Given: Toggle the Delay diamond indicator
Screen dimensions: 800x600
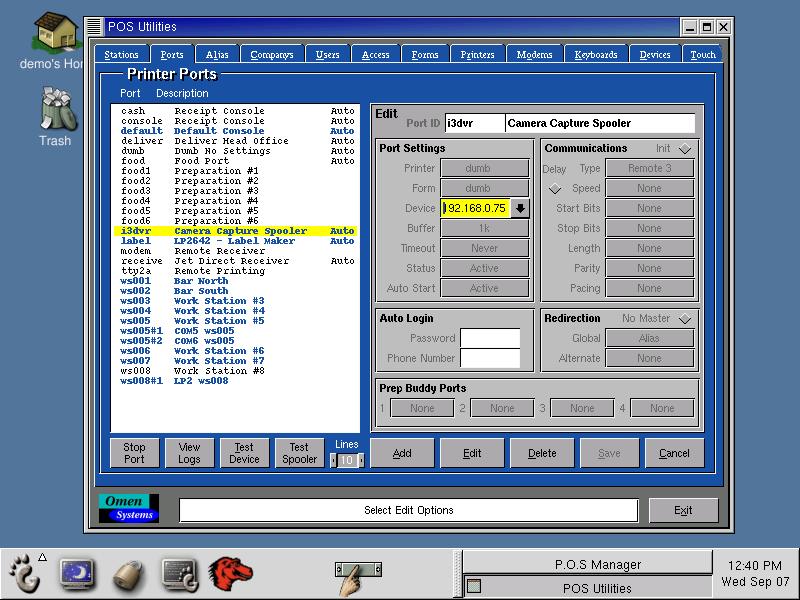Looking at the screenshot, I should 555,189.
